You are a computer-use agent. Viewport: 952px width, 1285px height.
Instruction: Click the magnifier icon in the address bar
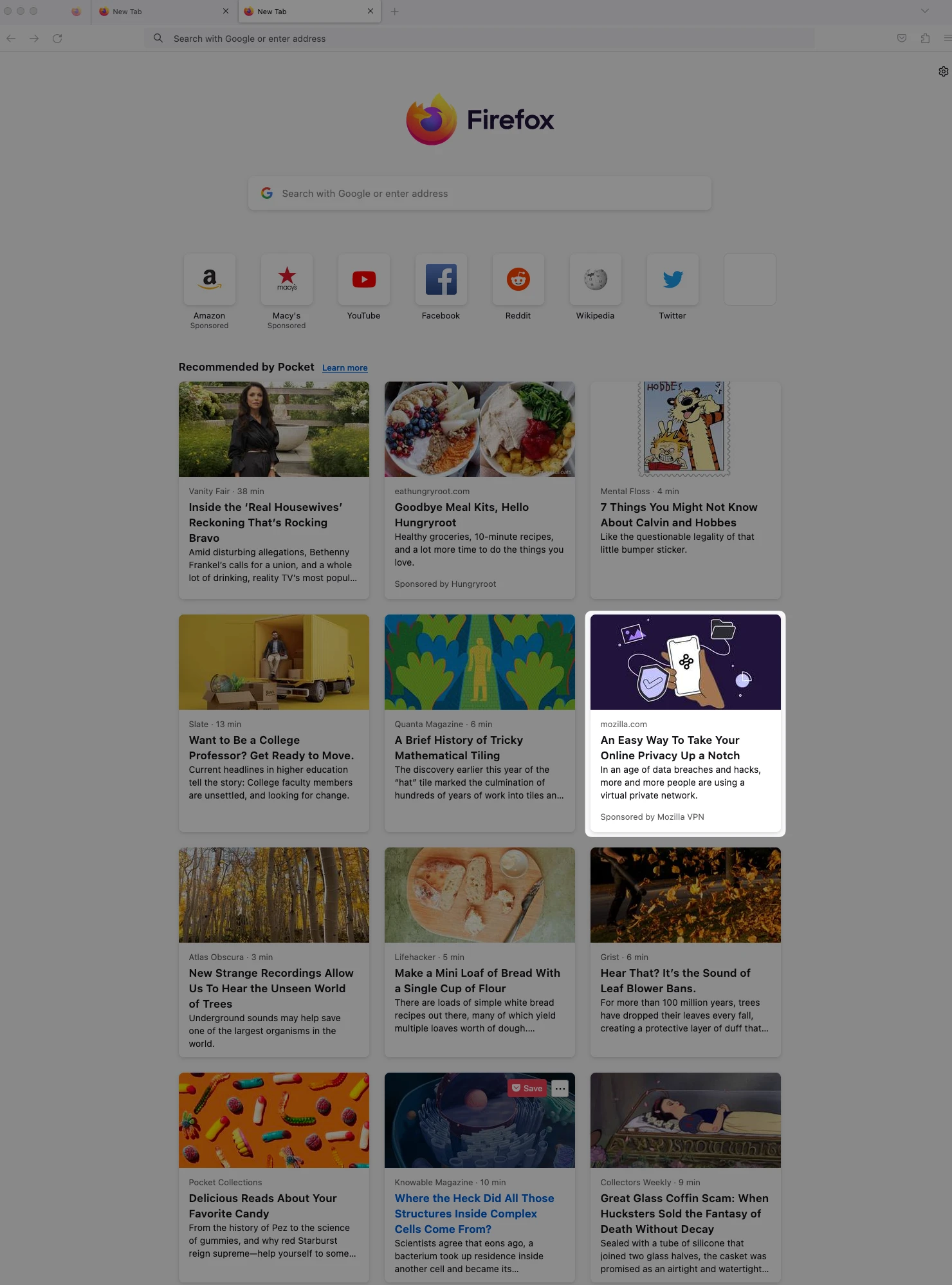(x=158, y=39)
